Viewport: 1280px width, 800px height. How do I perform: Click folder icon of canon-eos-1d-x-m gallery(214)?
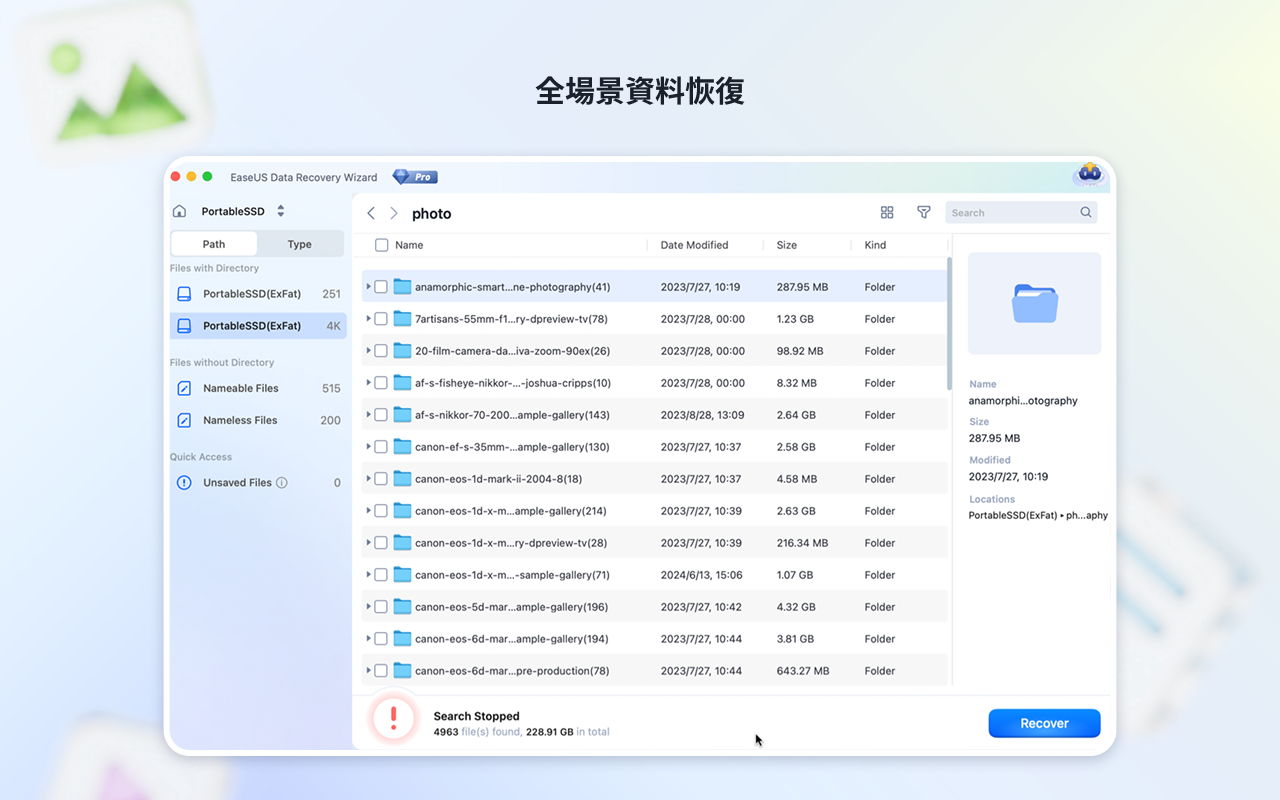[402, 510]
